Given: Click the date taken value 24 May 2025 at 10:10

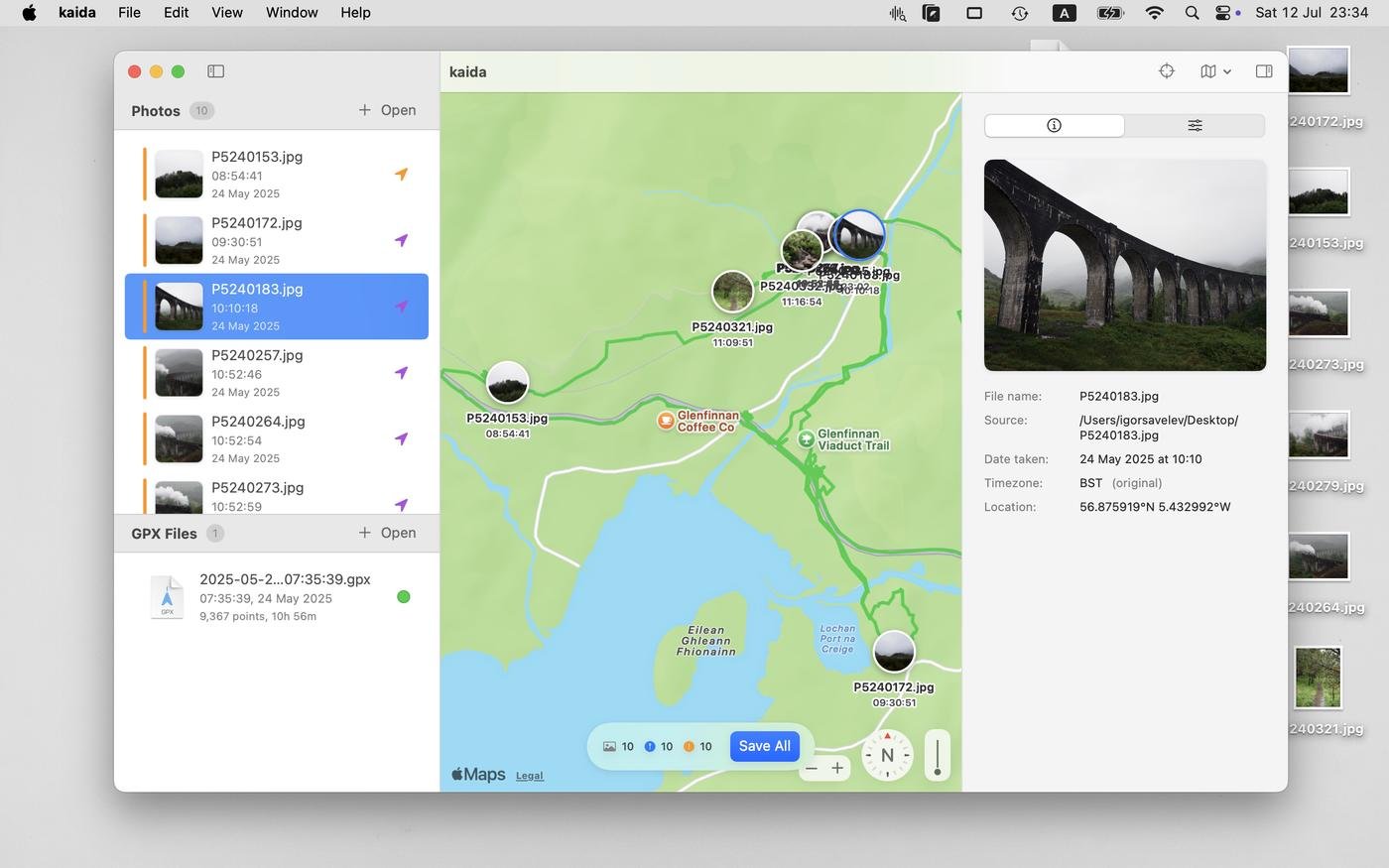Looking at the screenshot, I should 1141,459.
